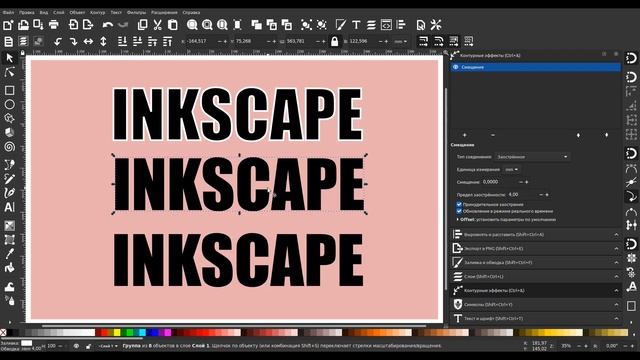The height and width of the screenshot is (360, 640).
Task: Open Fill and Stroke toolbar icon
Action: (341, 25)
